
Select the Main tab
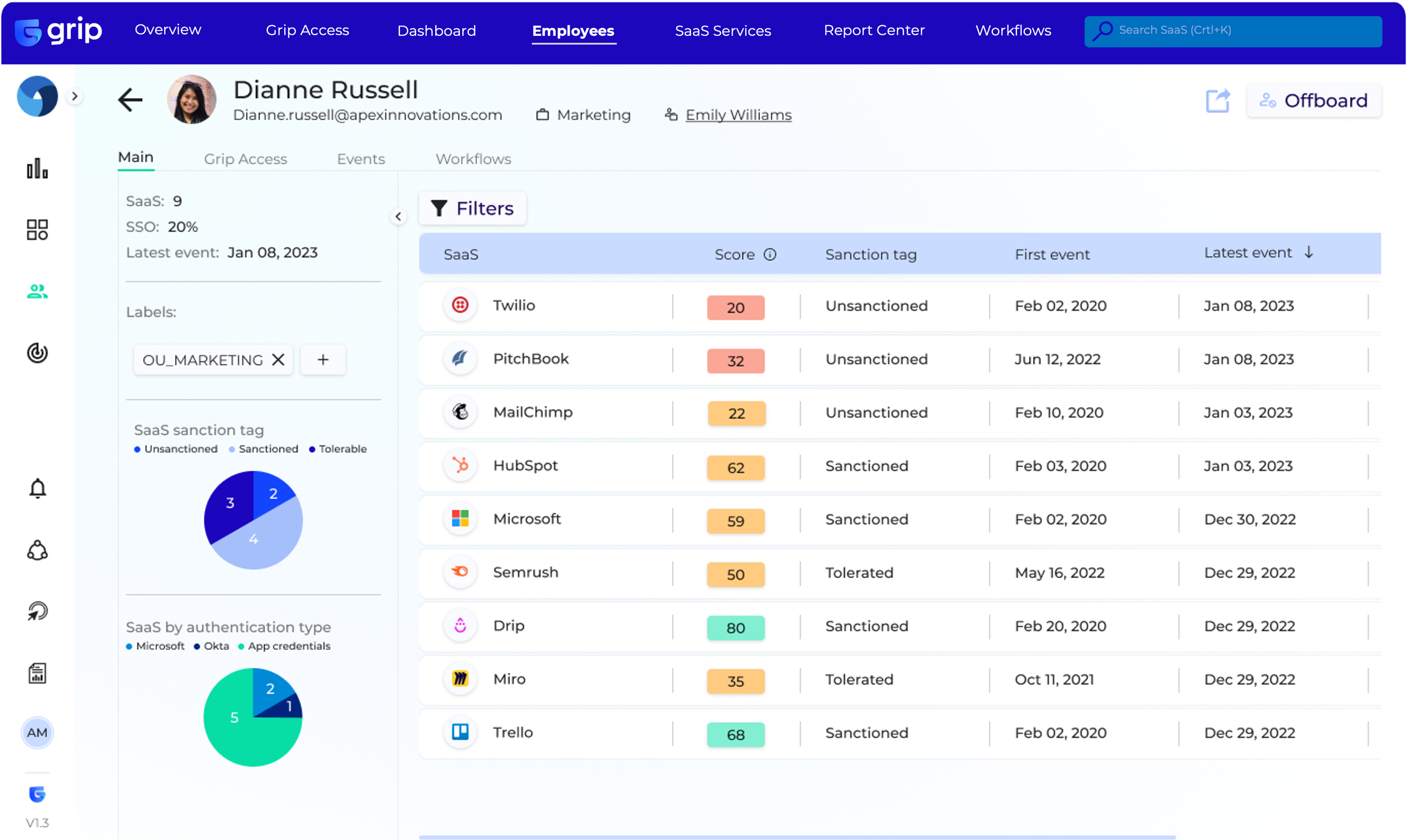[x=136, y=157]
